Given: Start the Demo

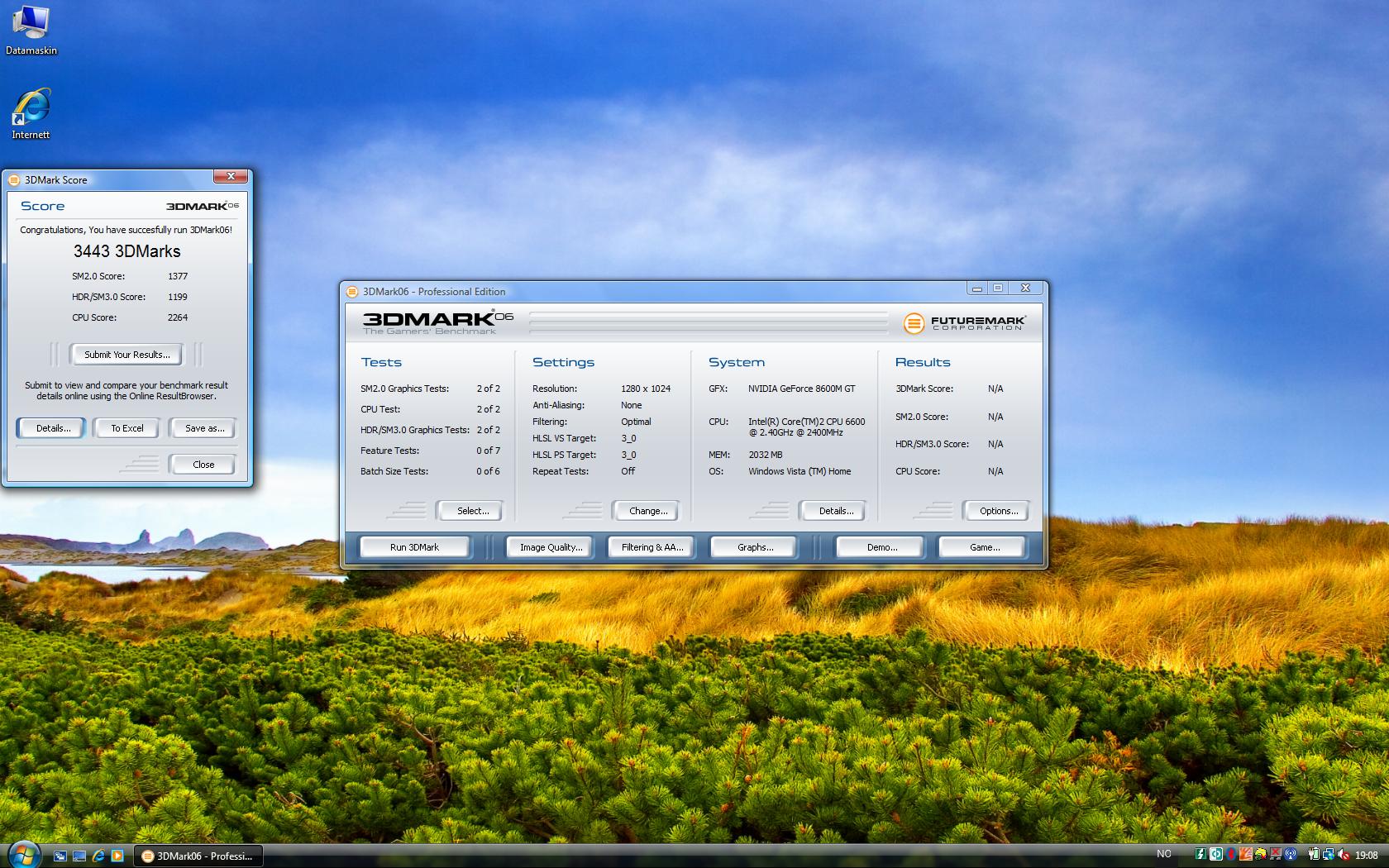Looking at the screenshot, I should click(881, 547).
